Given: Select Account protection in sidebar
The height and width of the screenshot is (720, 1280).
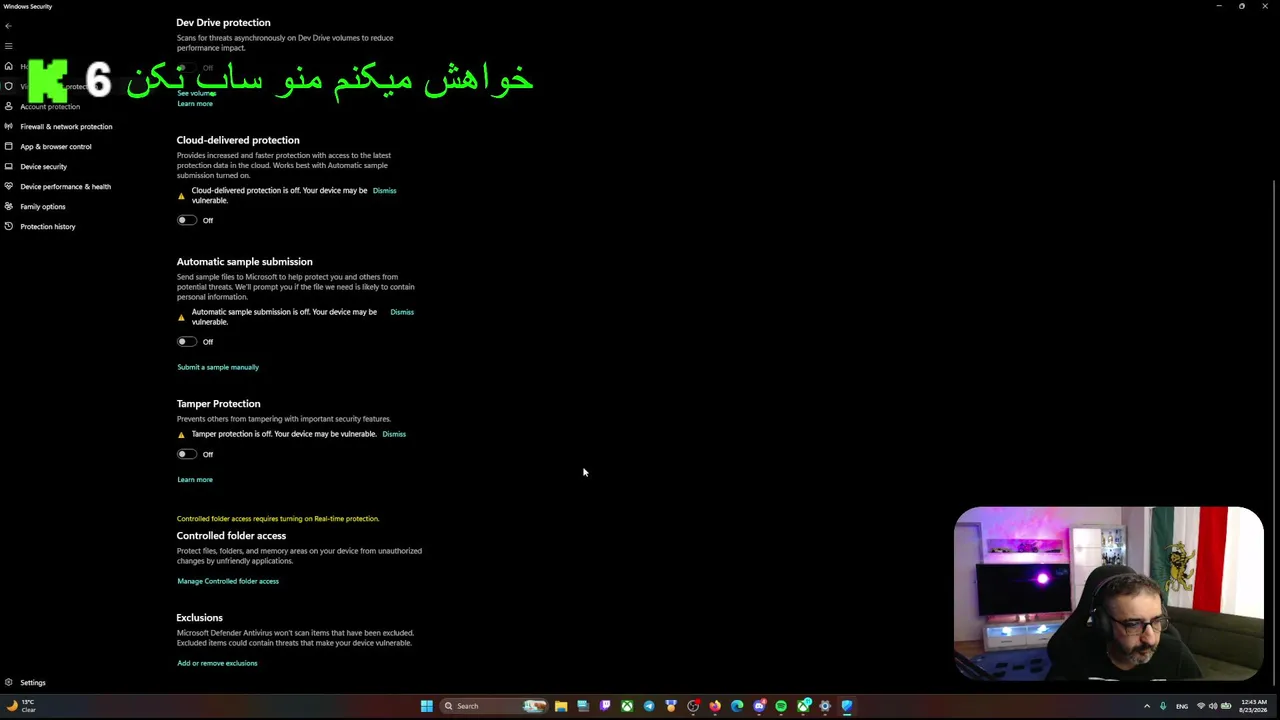Looking at the screenshot, I should (x=50, y=106).
